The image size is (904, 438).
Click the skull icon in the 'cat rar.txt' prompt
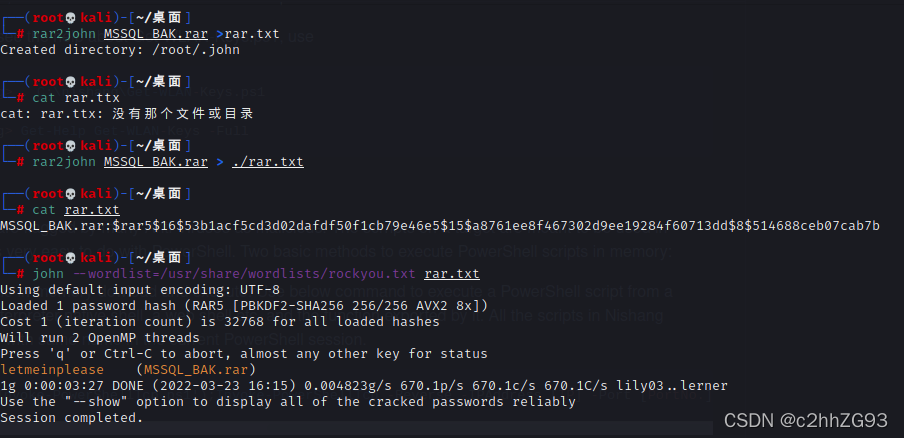tap(71, 193)
